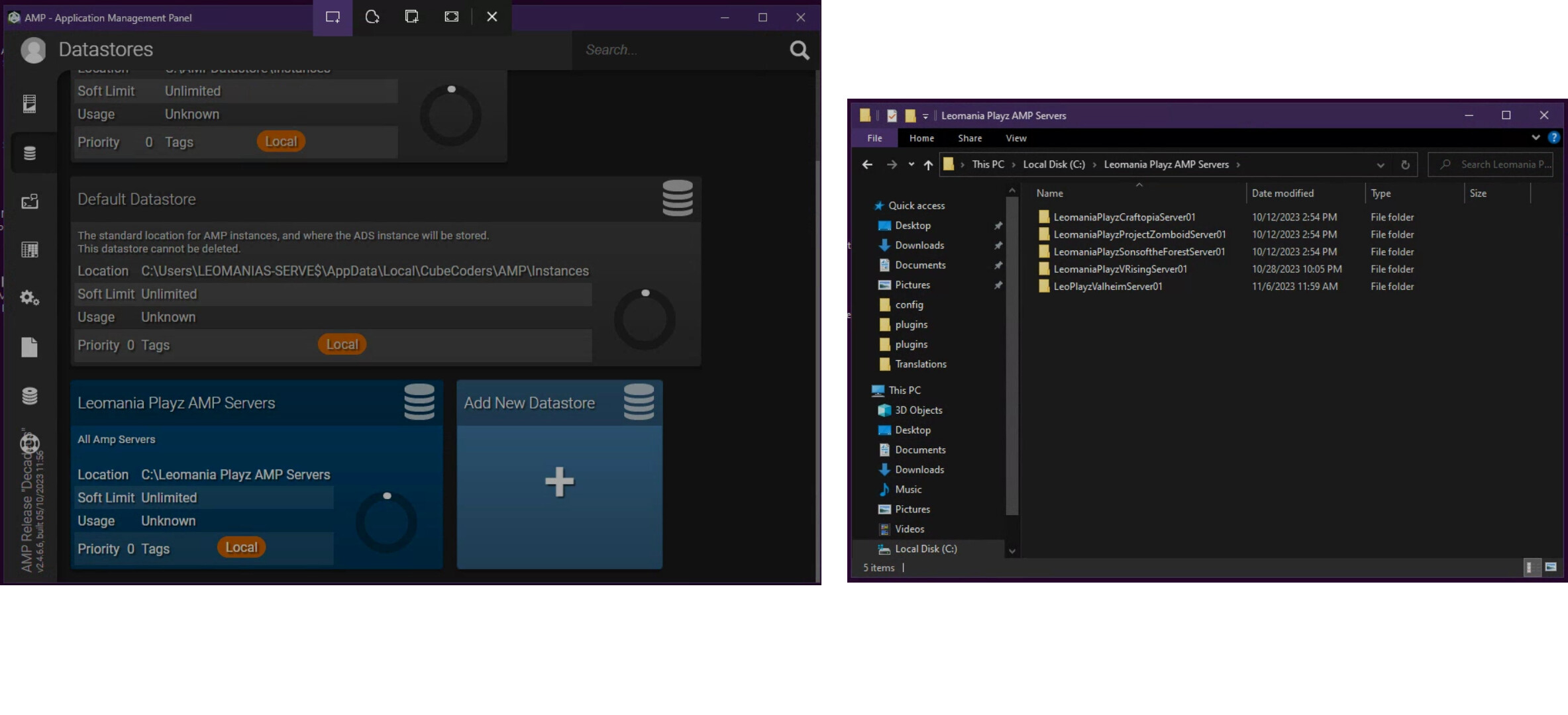This screenshot has height=715, width=1568.
Task: Open the document page icon in AMP sidebar
Action: (30, 347)
